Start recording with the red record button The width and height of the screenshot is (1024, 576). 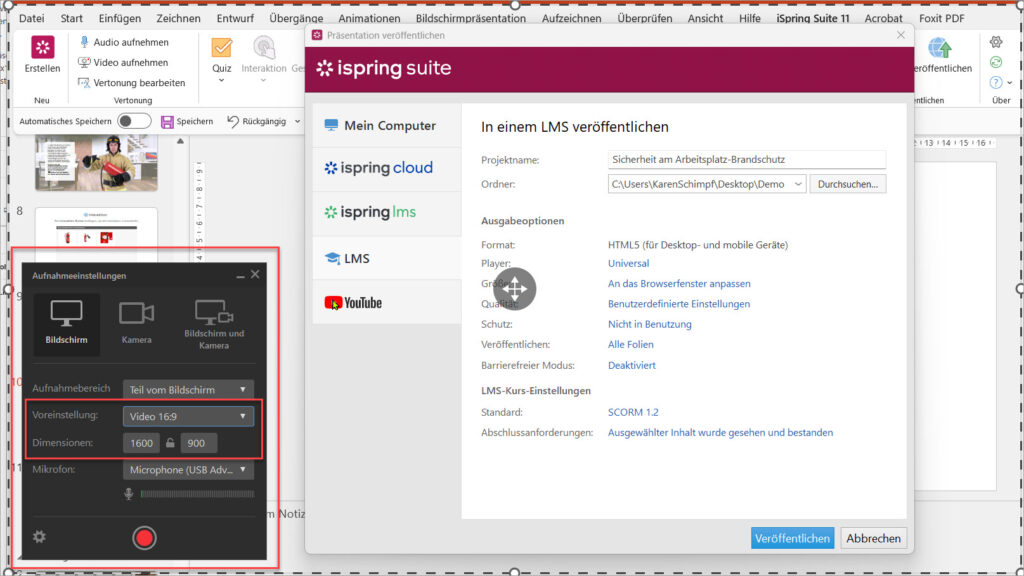point(144,537)
